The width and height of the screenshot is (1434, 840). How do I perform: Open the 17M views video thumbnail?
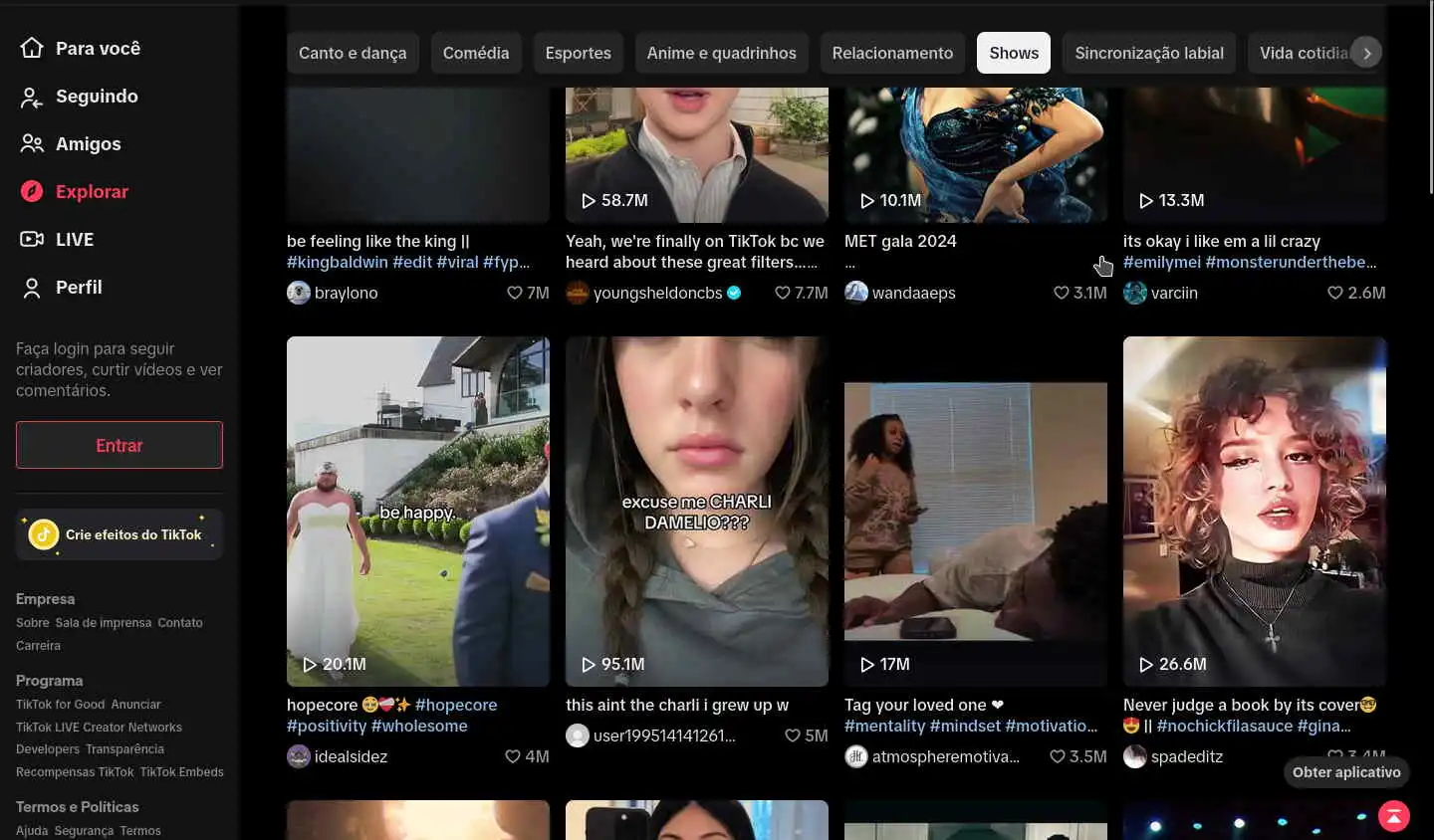click(x=976, y=512)
